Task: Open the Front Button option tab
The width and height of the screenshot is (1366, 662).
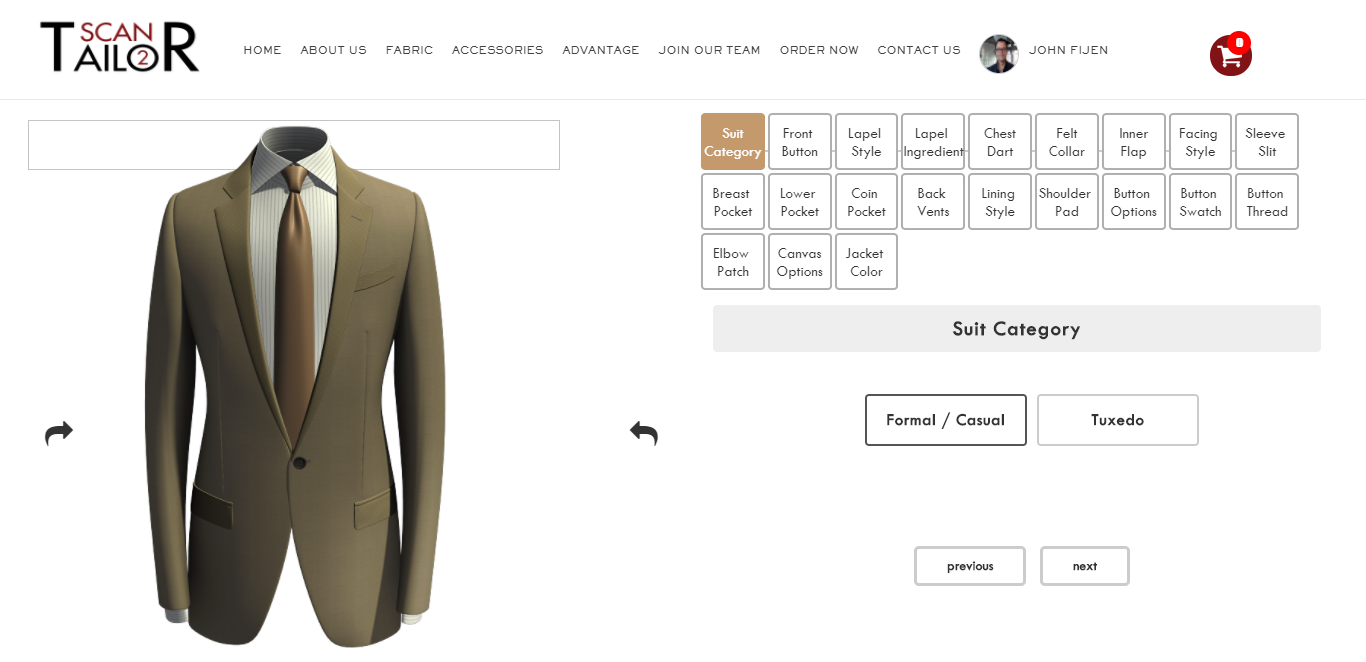Action: click(x=799, y=142)
